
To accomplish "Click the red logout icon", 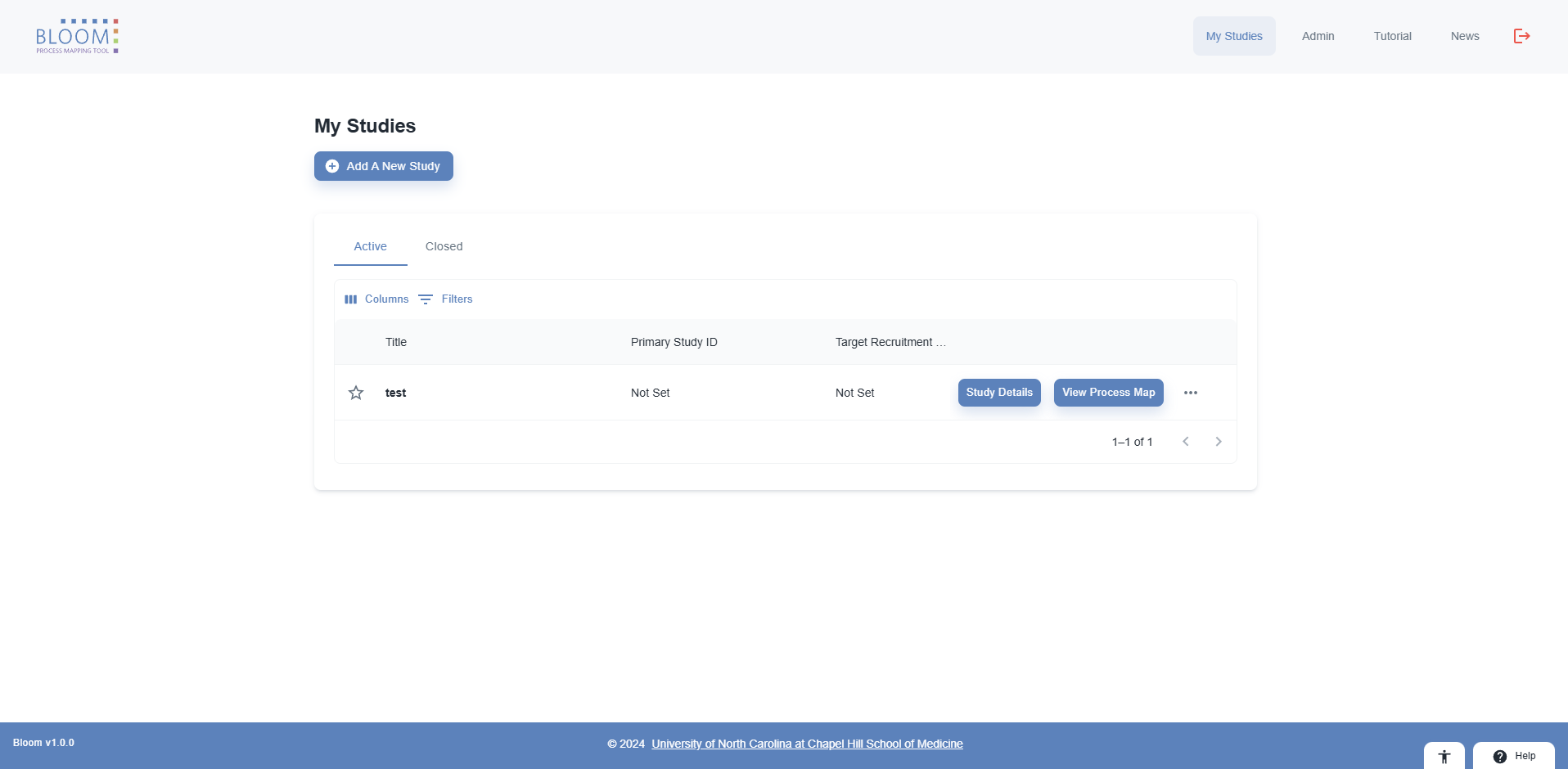I will [1521, 36].
